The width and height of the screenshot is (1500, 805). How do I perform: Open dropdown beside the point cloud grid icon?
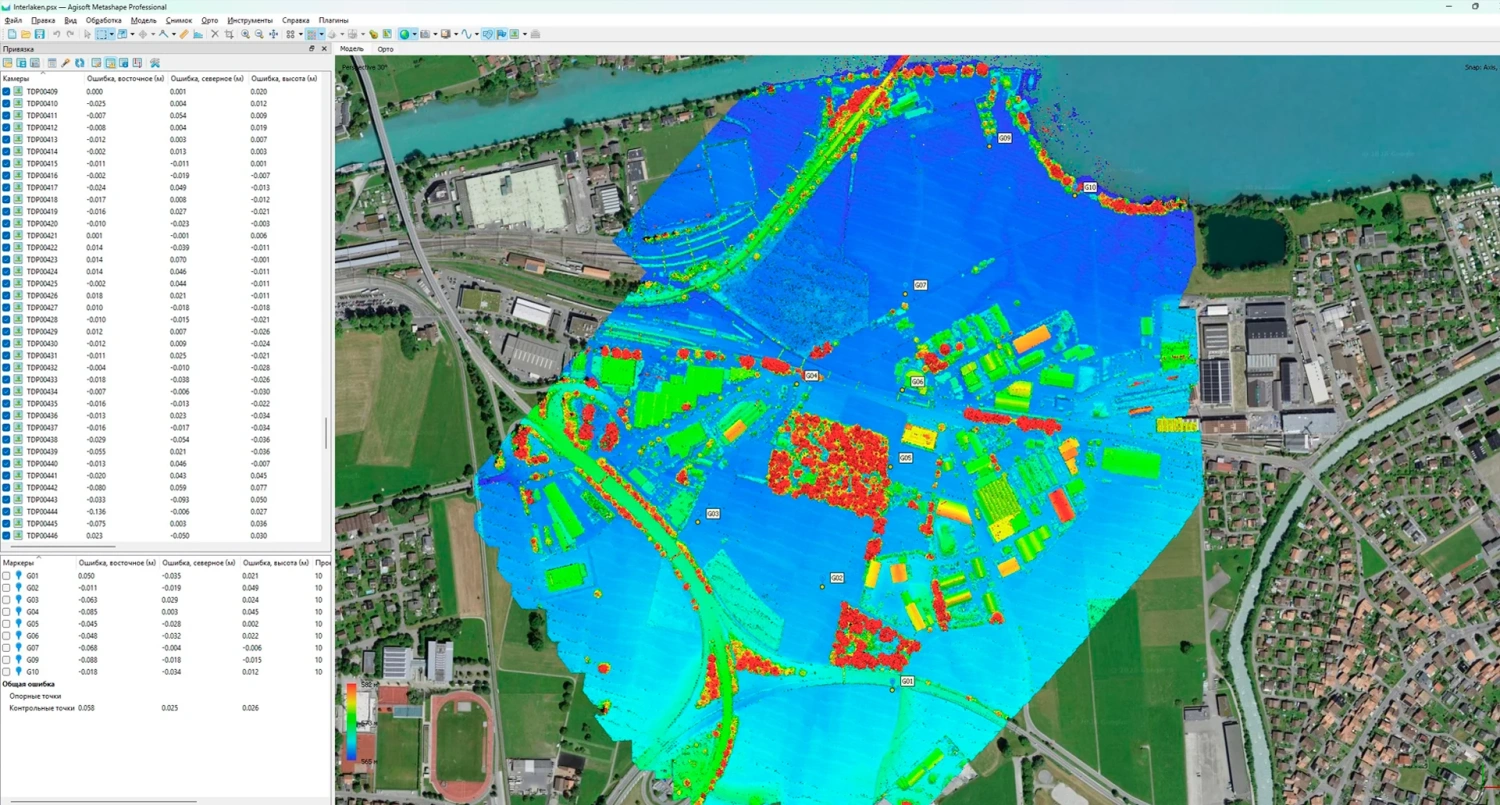[x=321, y=34]
